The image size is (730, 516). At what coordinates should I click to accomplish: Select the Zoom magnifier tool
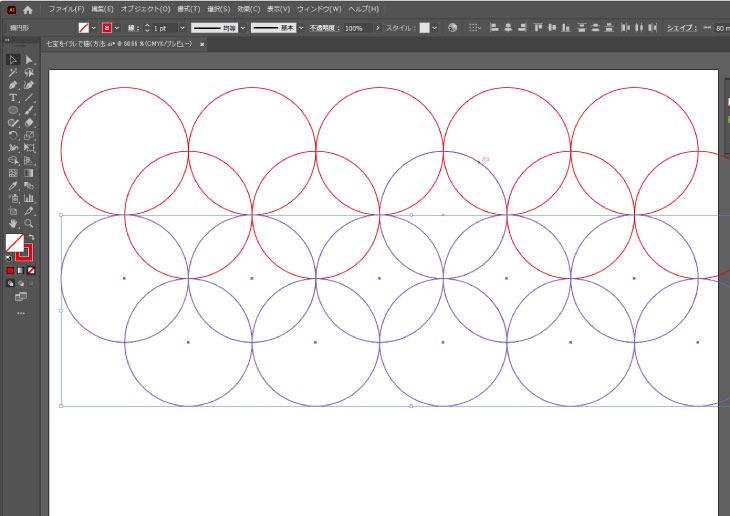pyautogui.click(x=29, y=223)
